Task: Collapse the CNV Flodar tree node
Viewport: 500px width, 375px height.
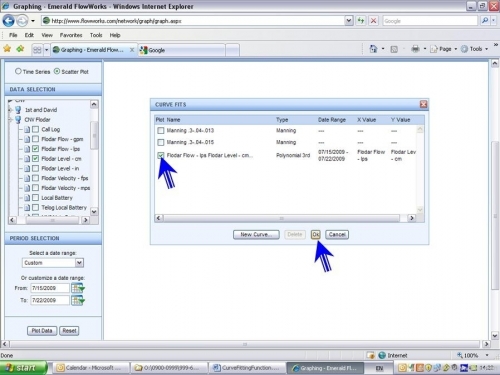Action: [10, 119]
